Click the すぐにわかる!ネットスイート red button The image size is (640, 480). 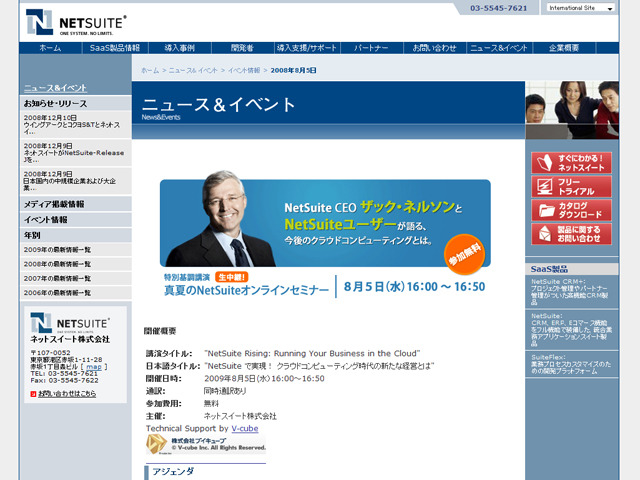(571, 163)
